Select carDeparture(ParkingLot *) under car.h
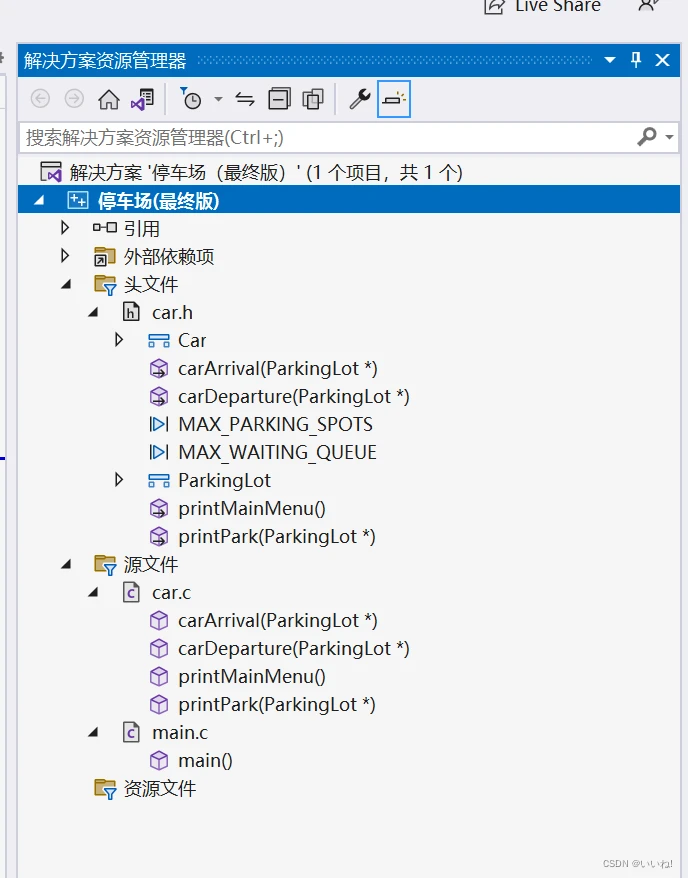The image size is (688, 878). click(294, 396)
